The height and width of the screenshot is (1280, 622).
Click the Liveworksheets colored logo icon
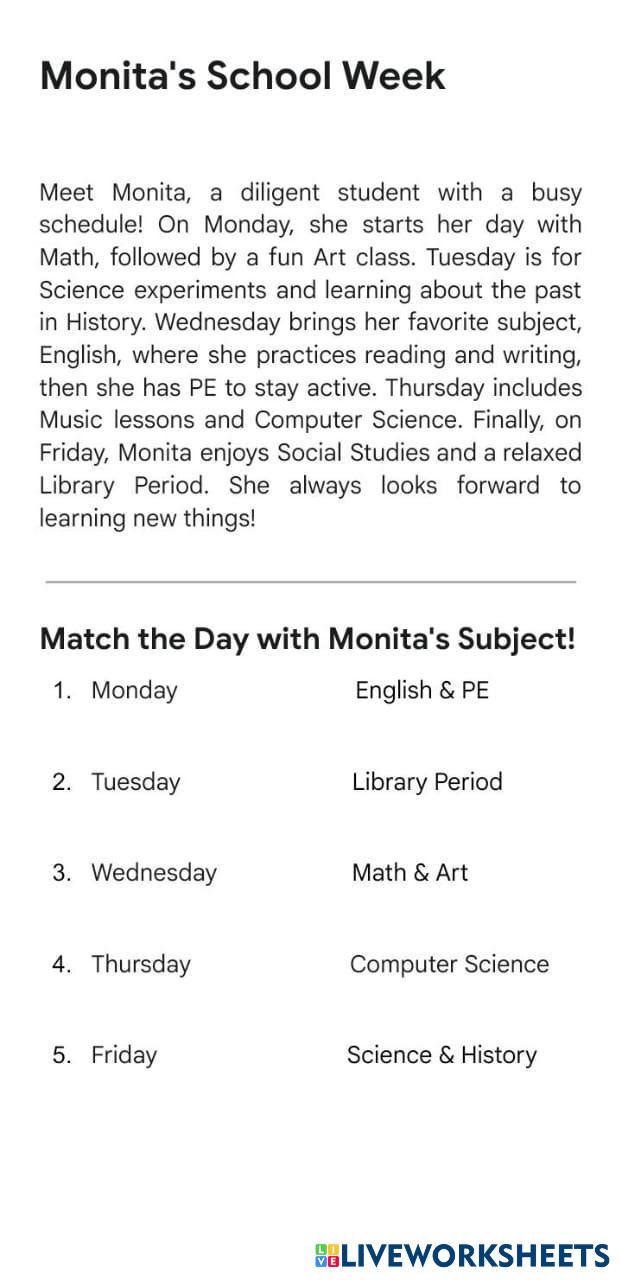(x=328, y=1256)
